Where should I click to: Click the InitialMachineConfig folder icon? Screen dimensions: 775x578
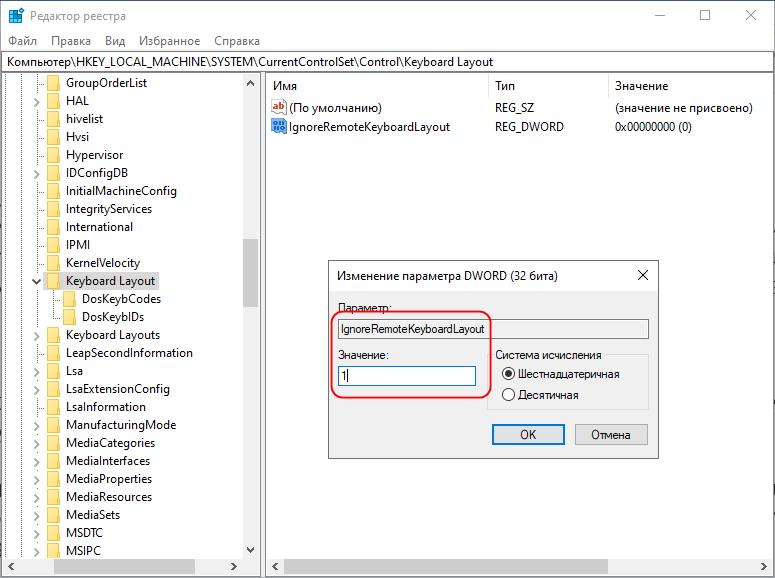[54, 191]
